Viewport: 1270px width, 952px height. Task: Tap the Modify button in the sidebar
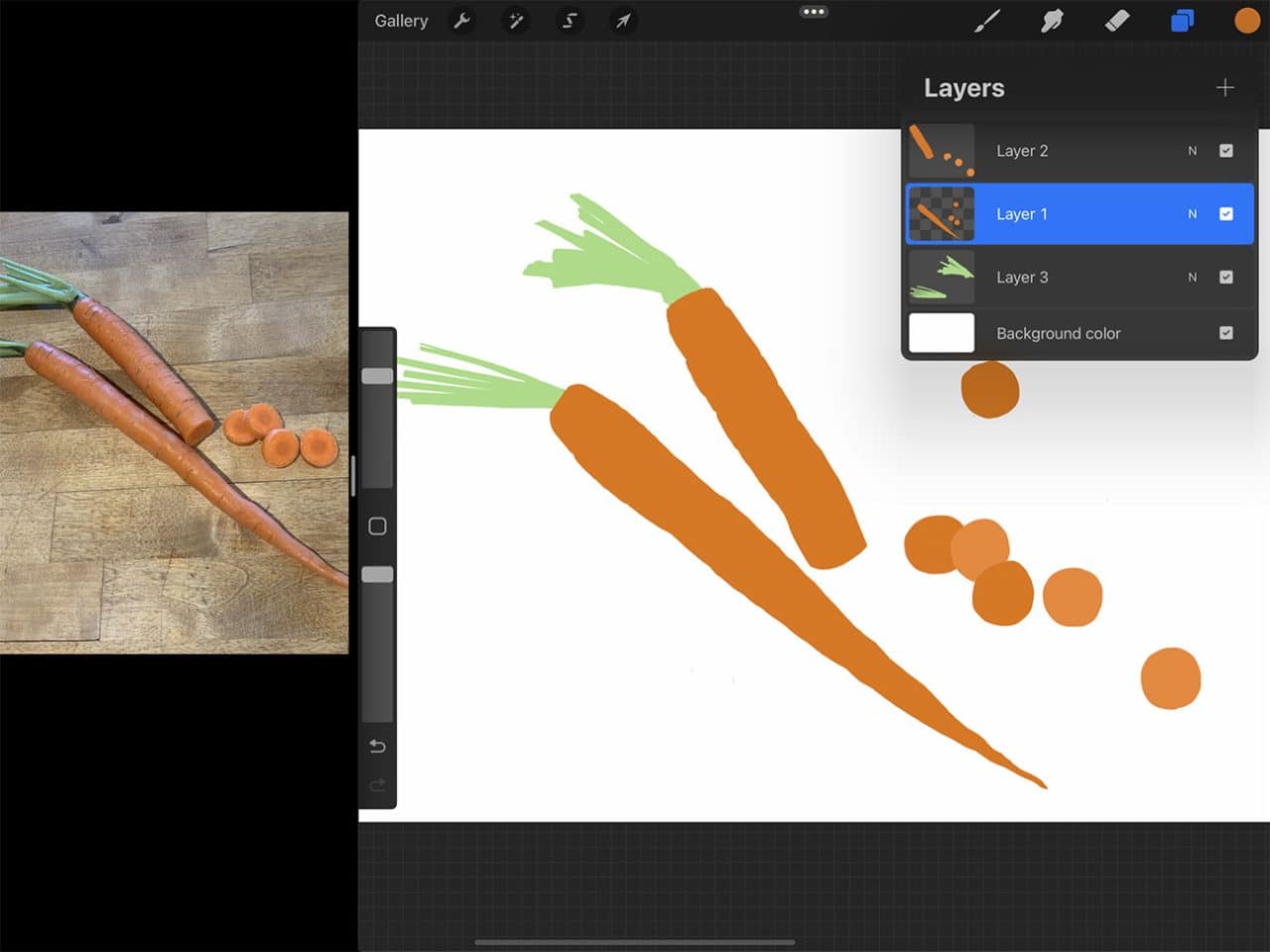[x=377, y=526]
